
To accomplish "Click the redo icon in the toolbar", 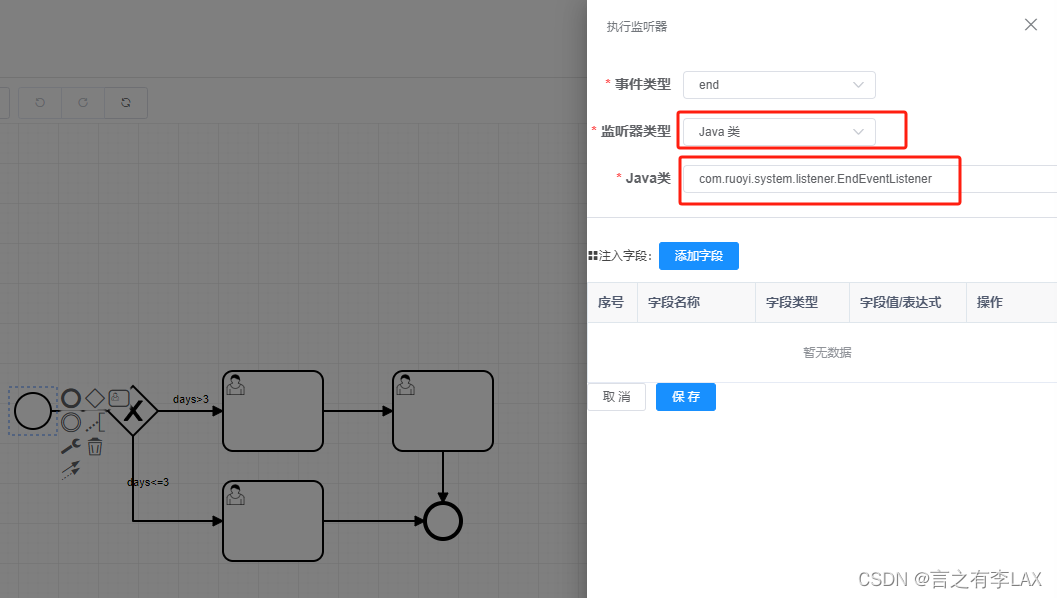I will click(x=82, y=102).
